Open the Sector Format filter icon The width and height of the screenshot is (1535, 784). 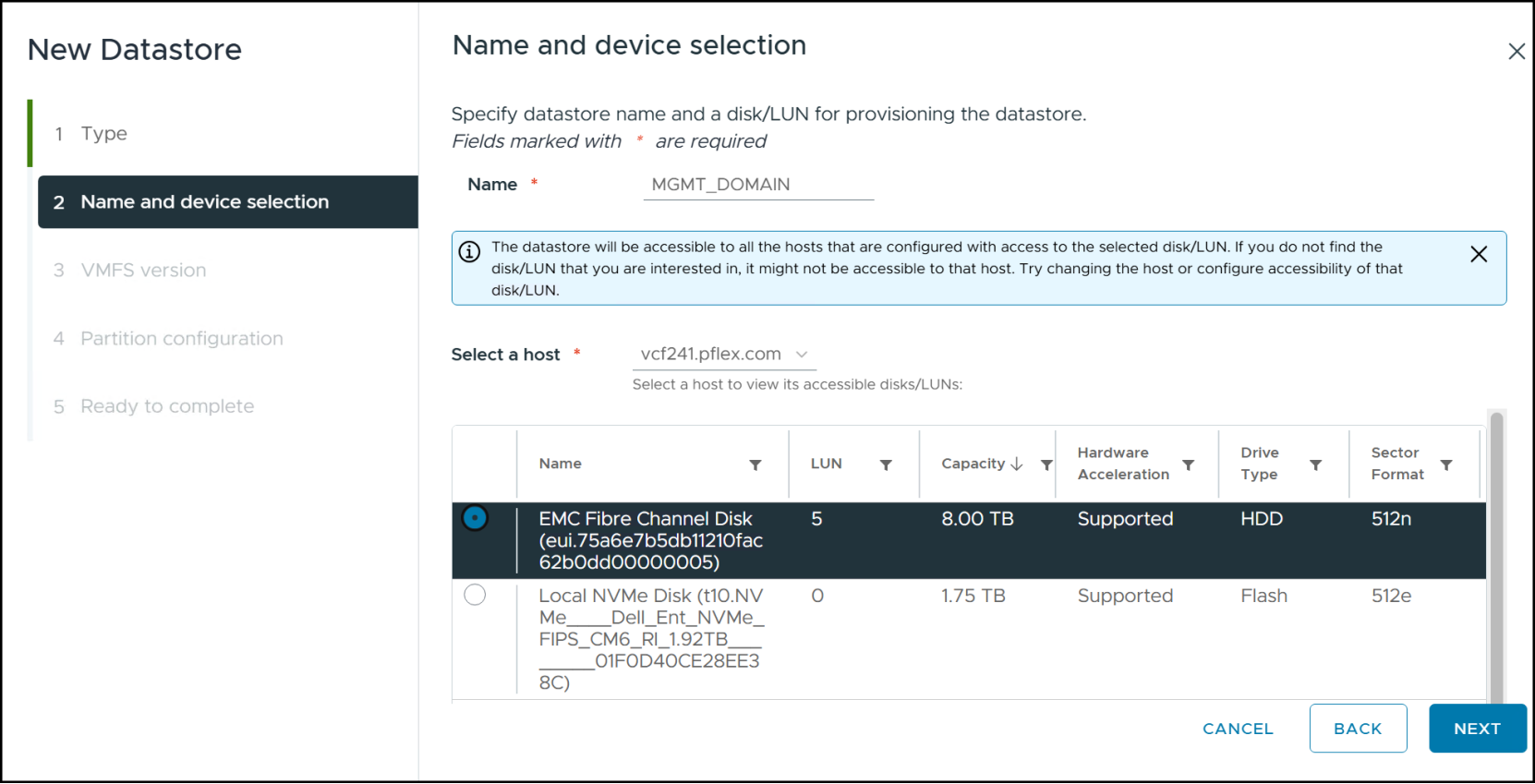(1446, 464)
